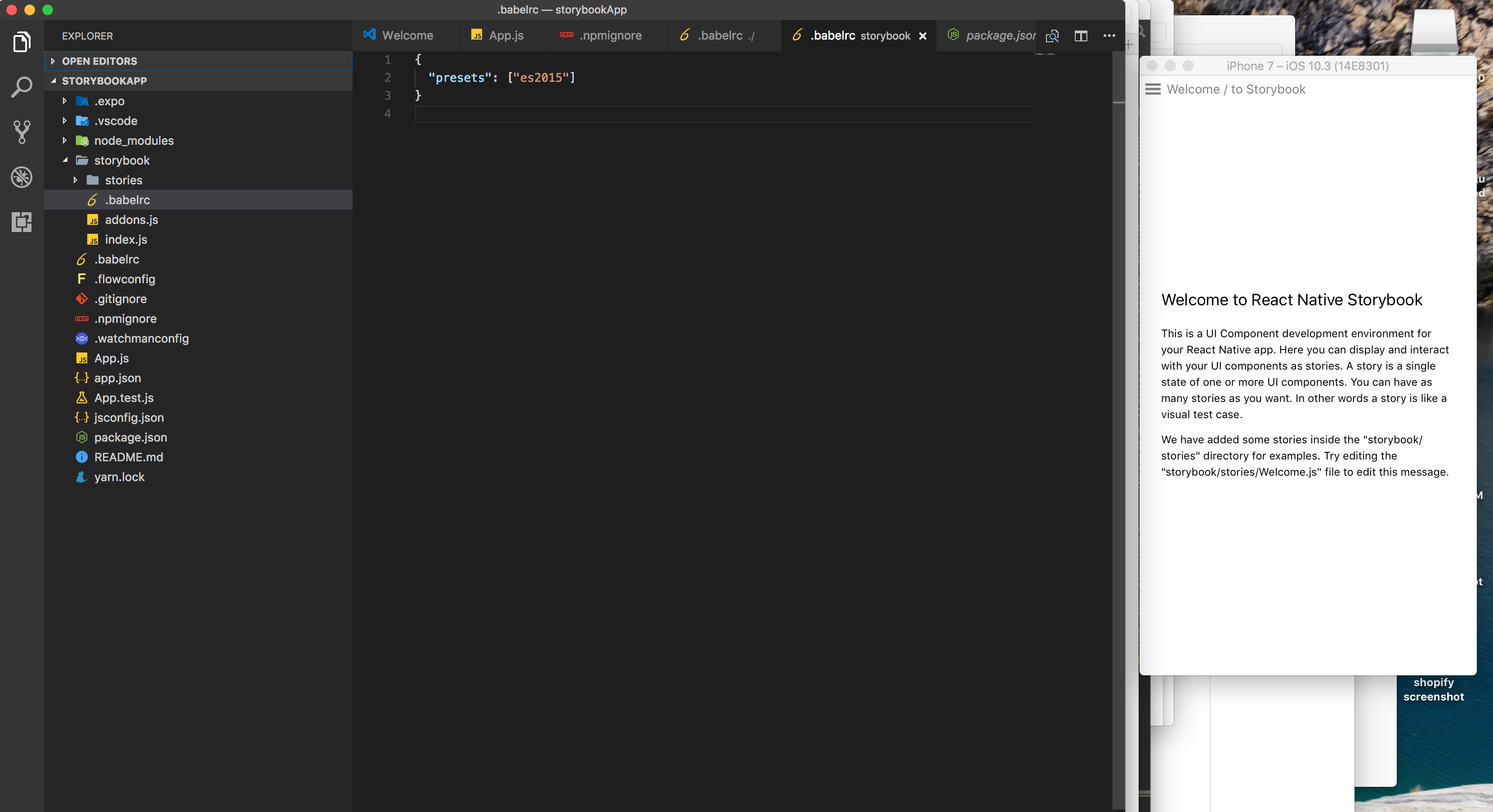Open the Extensions view icon

click(22, 222)
